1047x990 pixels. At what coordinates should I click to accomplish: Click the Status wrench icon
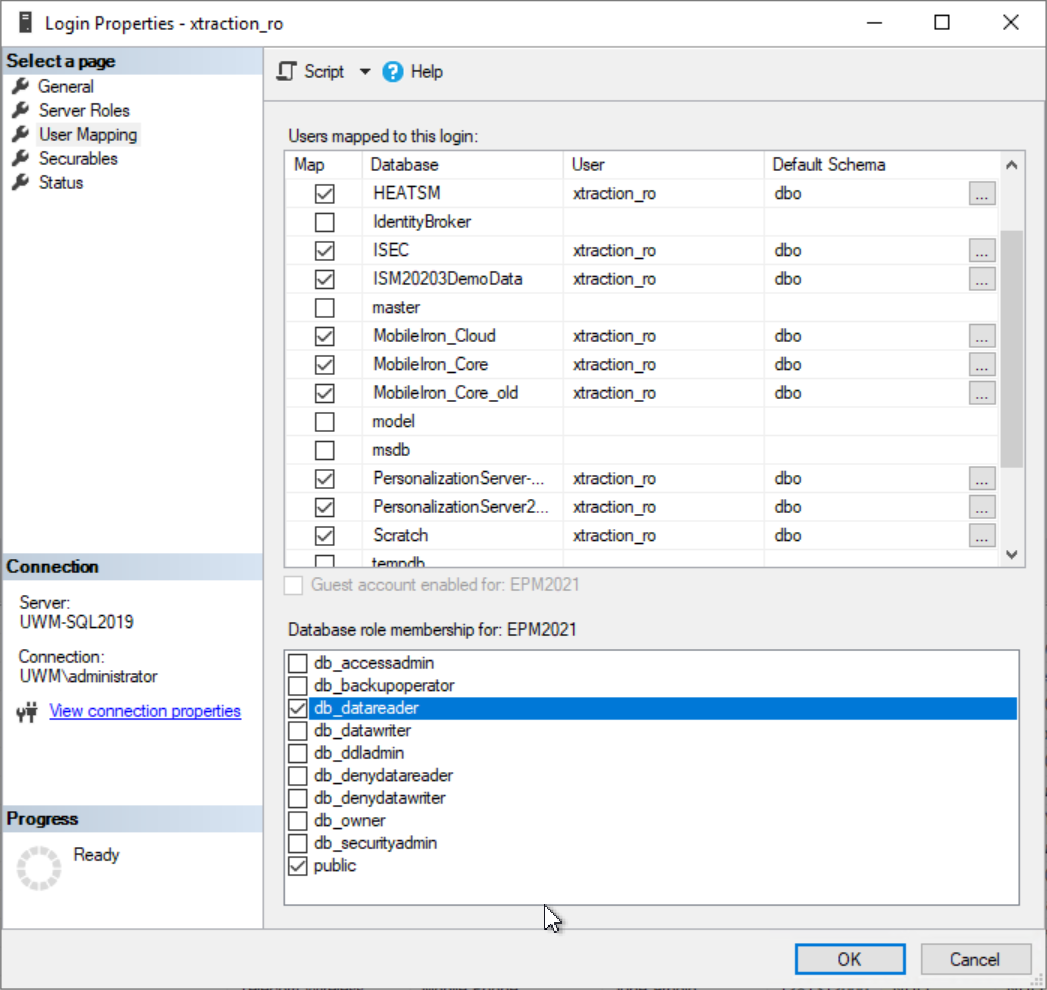22,182
